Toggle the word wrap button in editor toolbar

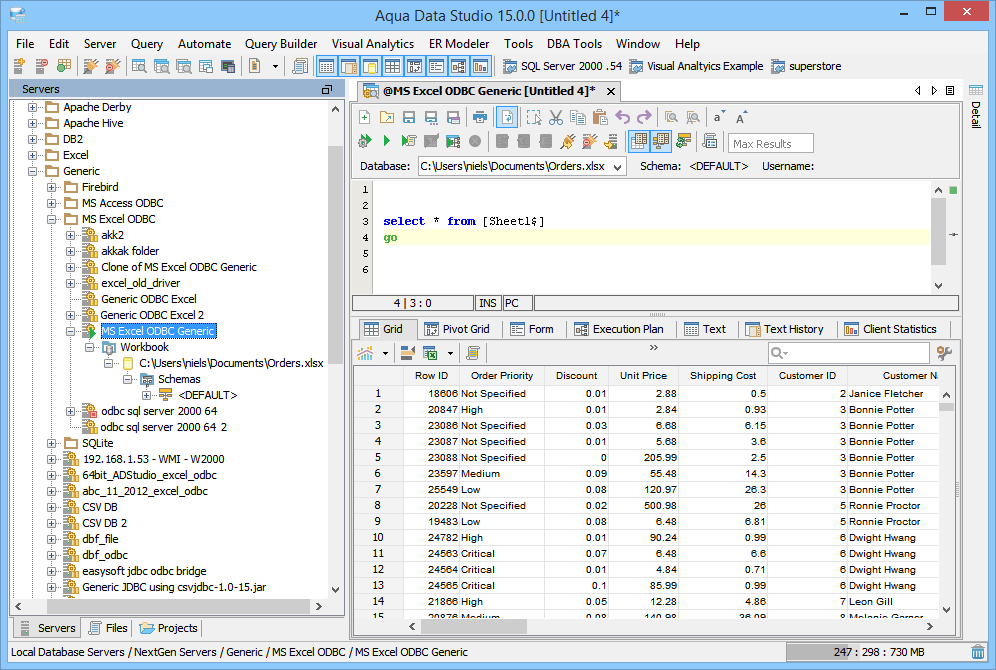click(508, 117)
